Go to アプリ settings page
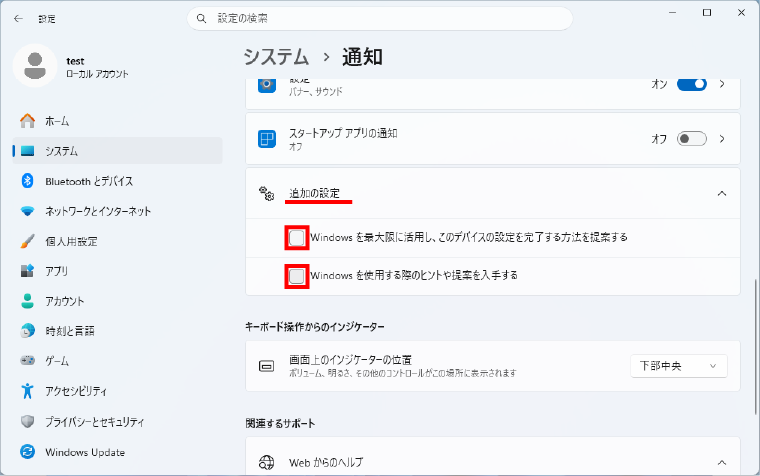 [117, 271]
